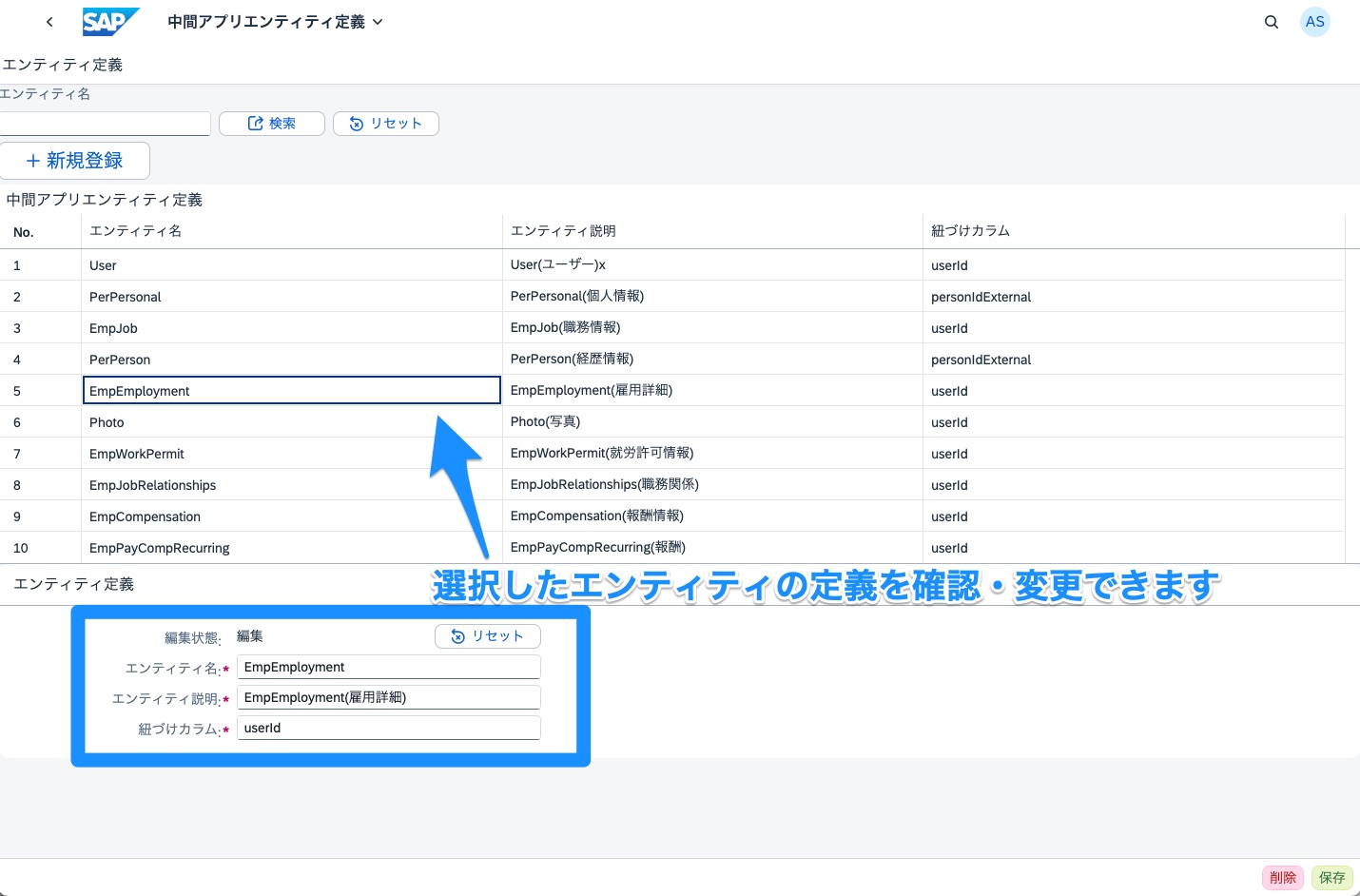Focus the エンティティ名 search field at top
Screen dimensions: 1360x896
click(x=105, y=124)
